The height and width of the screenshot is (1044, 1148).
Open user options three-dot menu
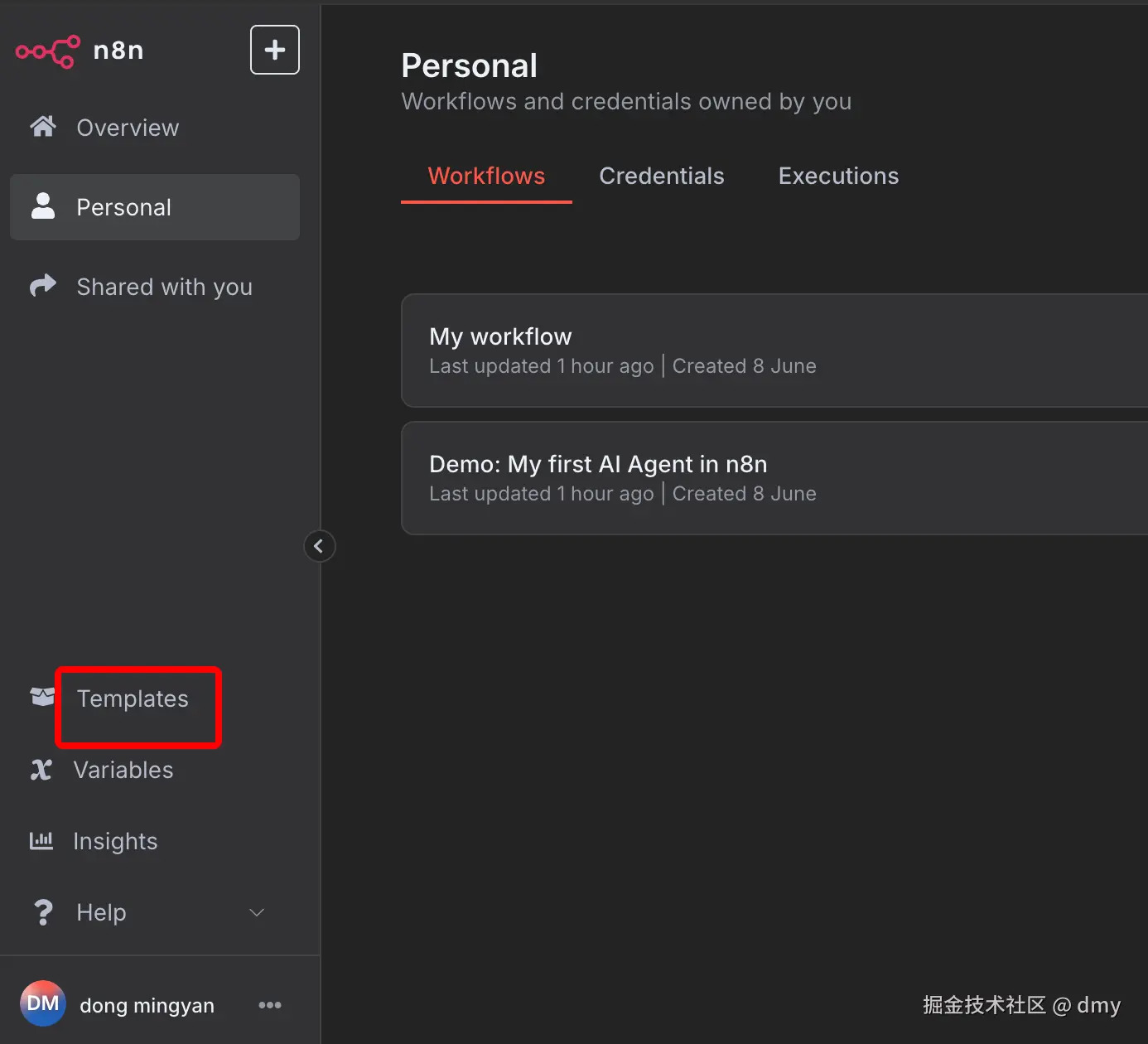(x=270, y=1005)
